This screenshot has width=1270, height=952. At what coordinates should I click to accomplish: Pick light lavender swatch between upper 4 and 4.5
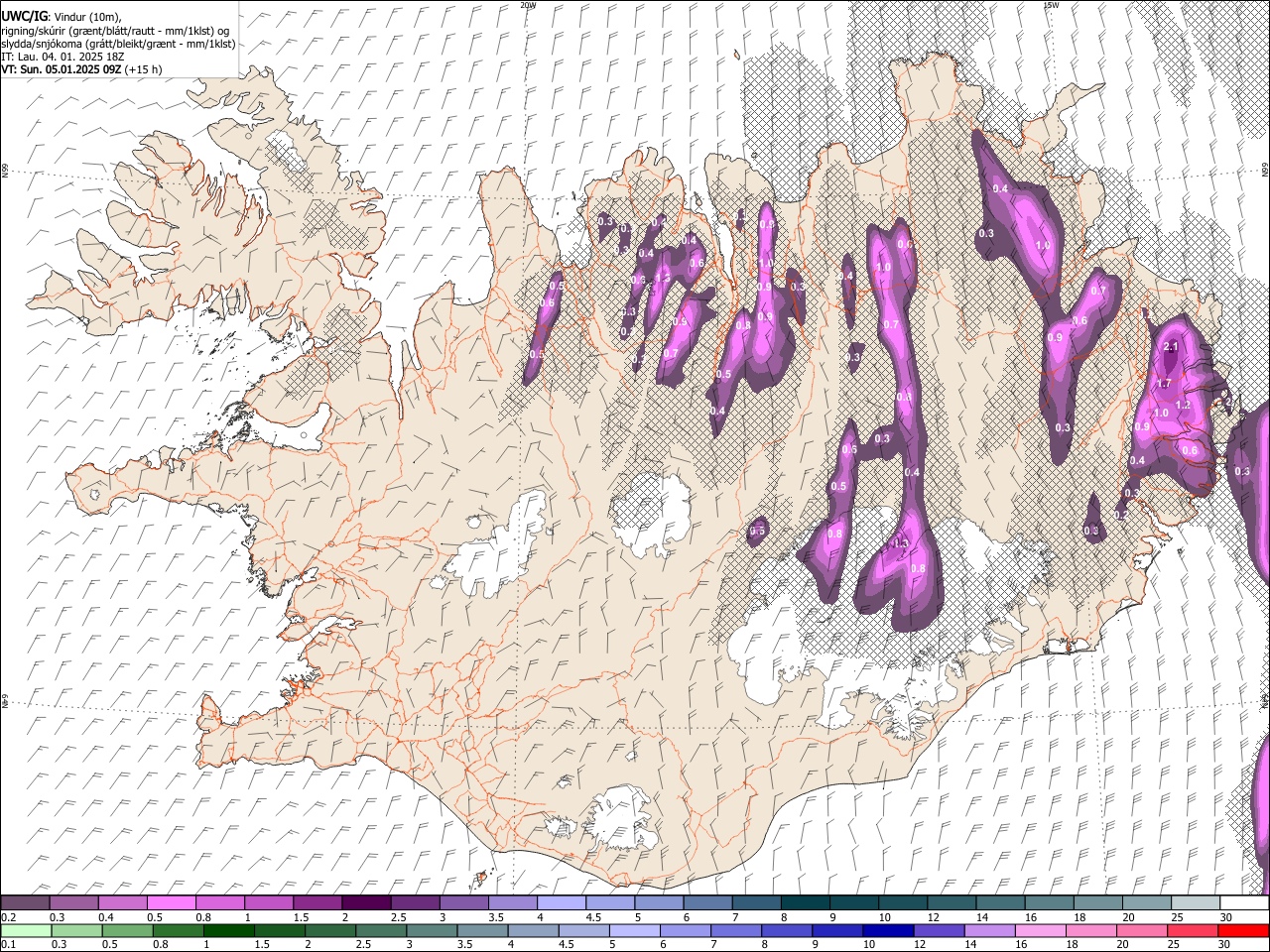click(562, 902)
